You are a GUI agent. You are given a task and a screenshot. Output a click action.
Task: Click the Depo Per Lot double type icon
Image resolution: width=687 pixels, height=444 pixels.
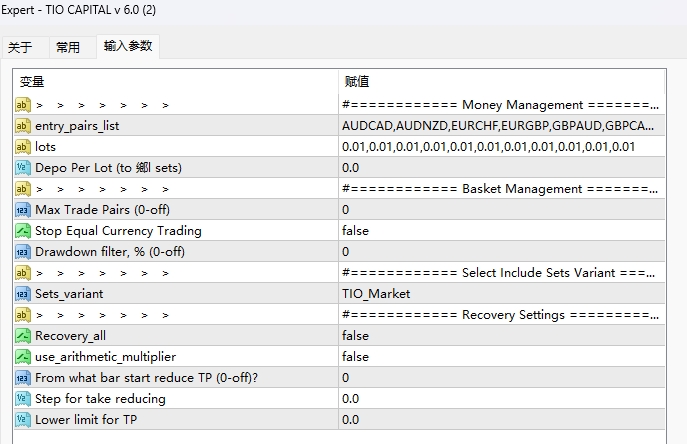(x=22, y=168)
